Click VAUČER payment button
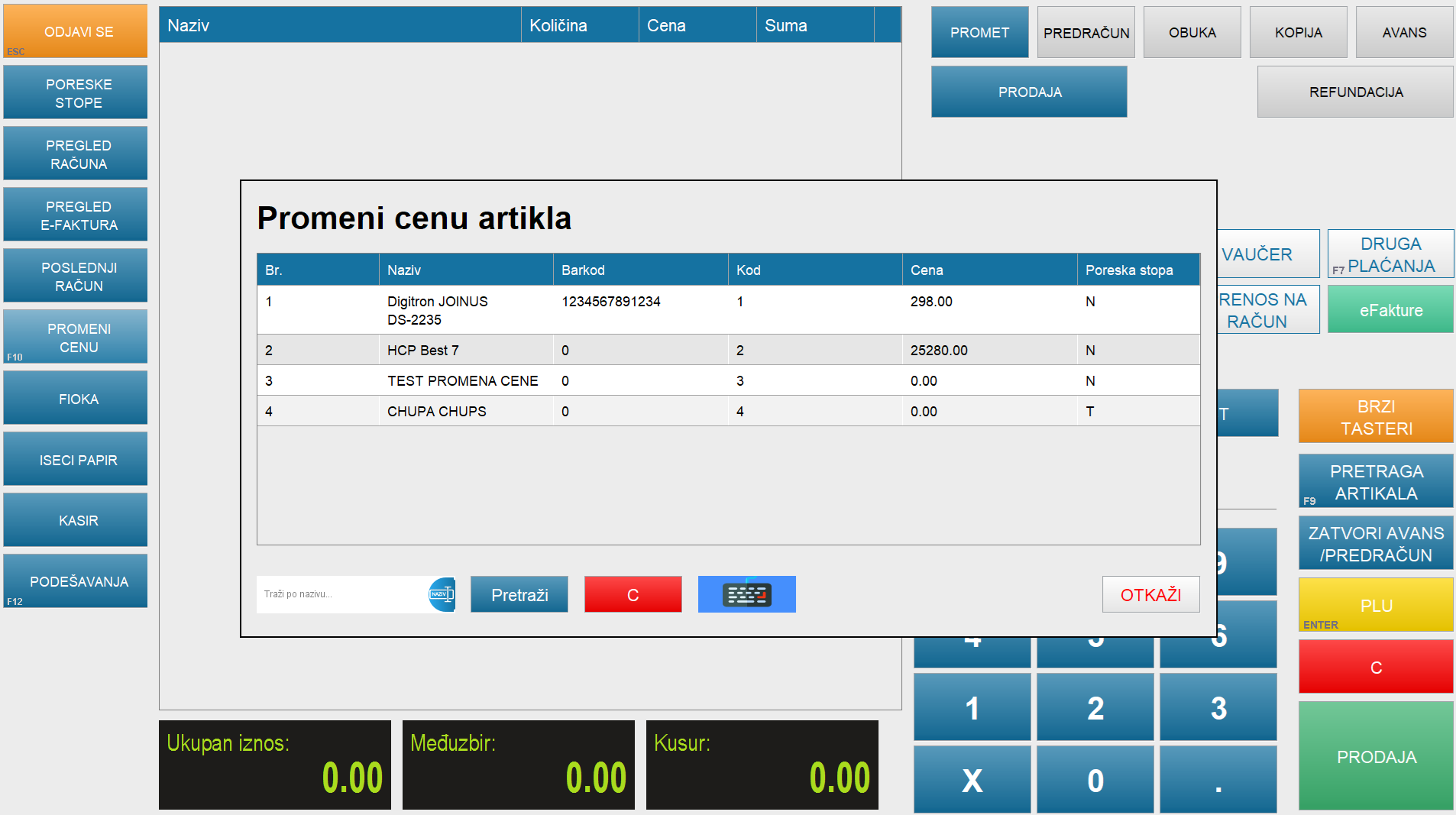Screen dimensions: 1456x815 click(1268, 254)
